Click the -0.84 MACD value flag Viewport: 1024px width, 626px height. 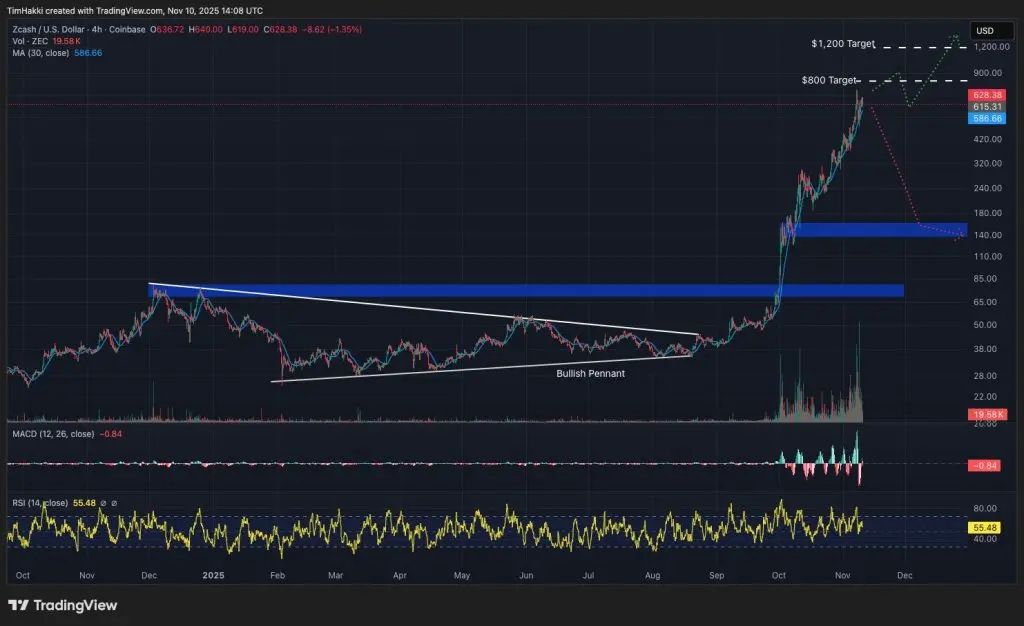[x=986, y=464]
